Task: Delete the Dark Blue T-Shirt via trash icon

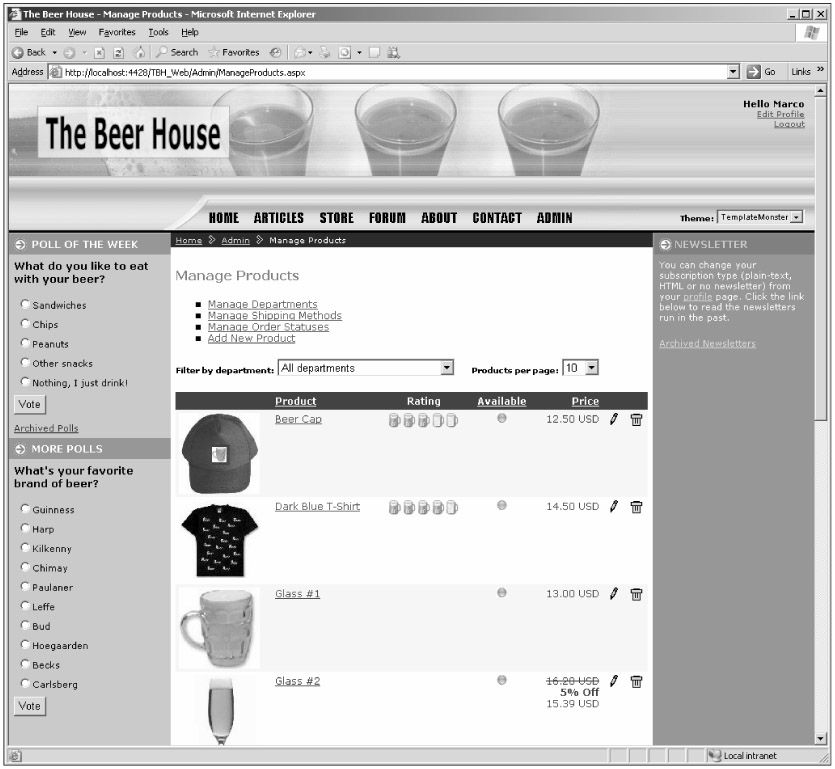Action: (x=636, y=508)
